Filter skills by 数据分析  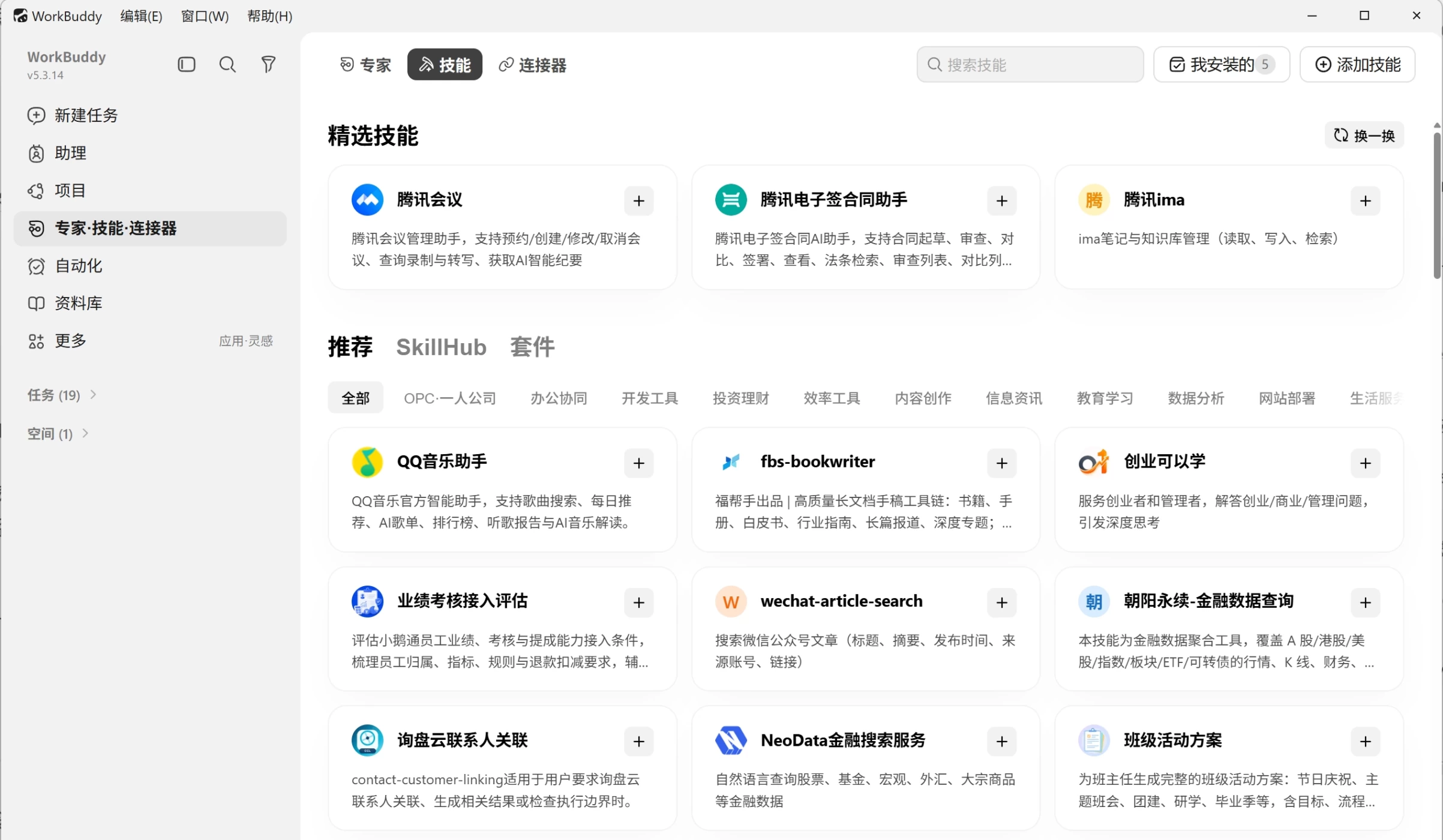(1196, 398)
